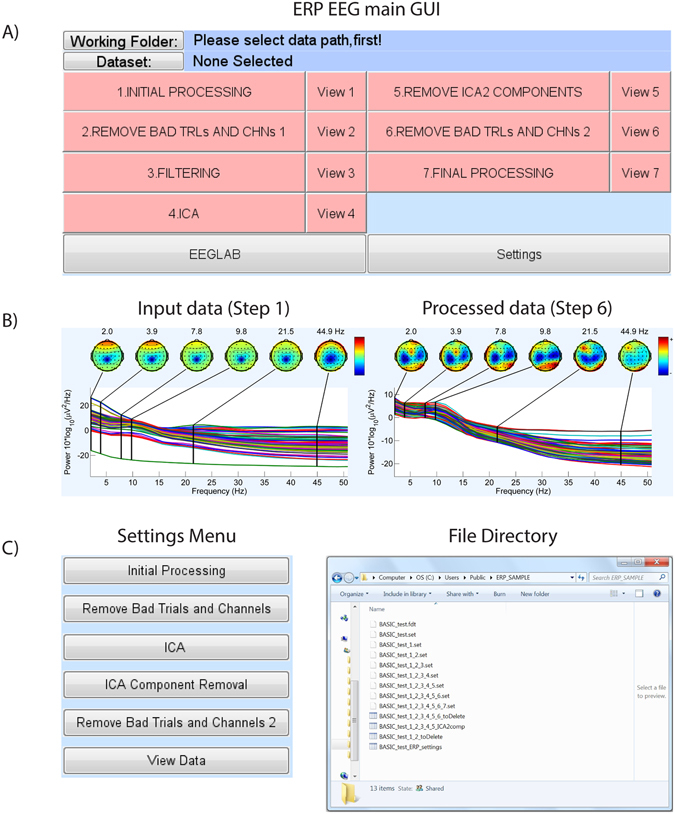Open View 7 results
Screen dimensions: 675x814
pos(640,173)
